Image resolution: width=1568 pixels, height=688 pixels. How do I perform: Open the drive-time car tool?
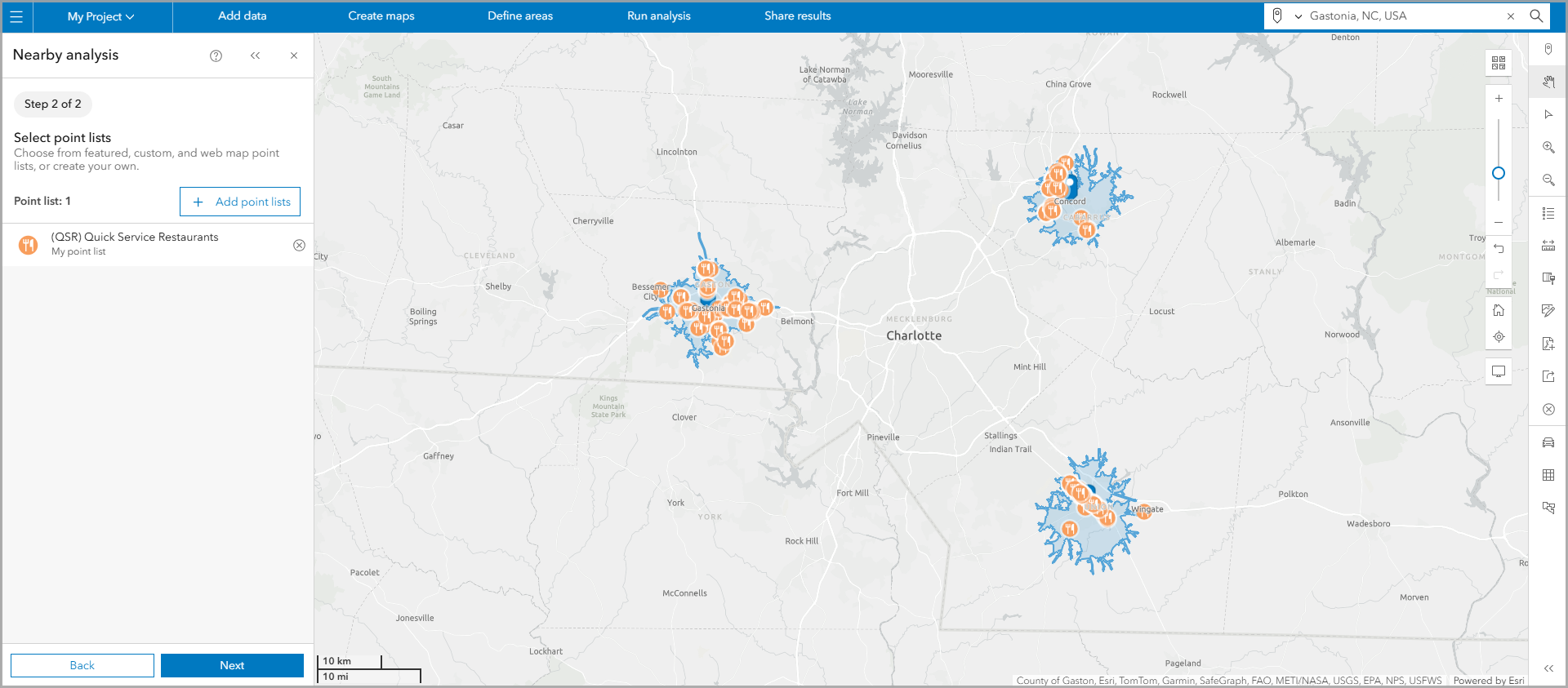click(x=1548, y=442)
